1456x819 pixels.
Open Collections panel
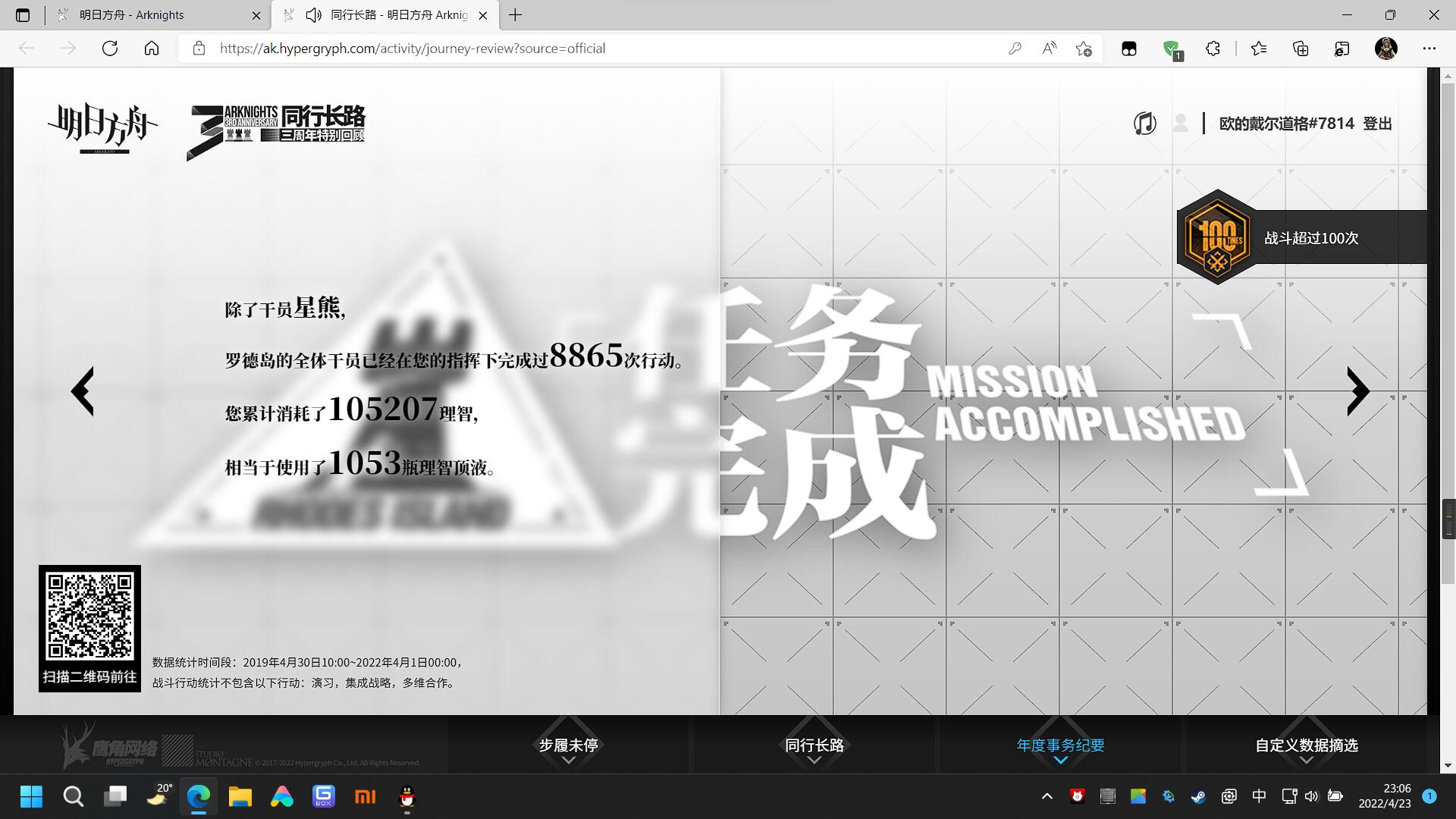tap(1301, 49)
